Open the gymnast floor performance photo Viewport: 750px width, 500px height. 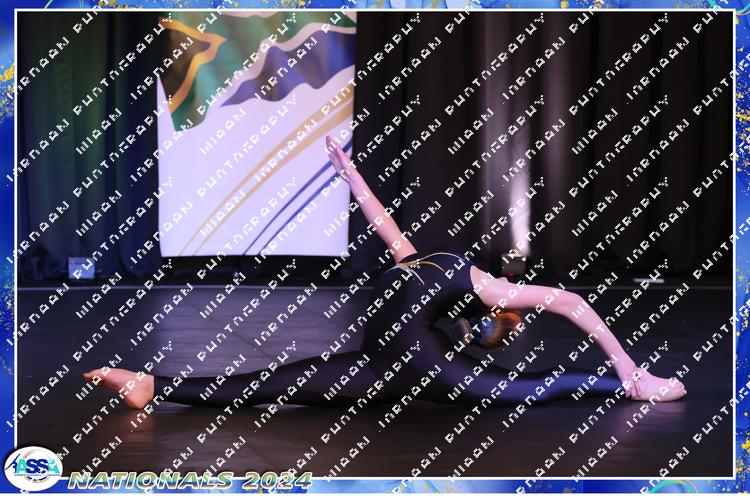tap(375, 244)
